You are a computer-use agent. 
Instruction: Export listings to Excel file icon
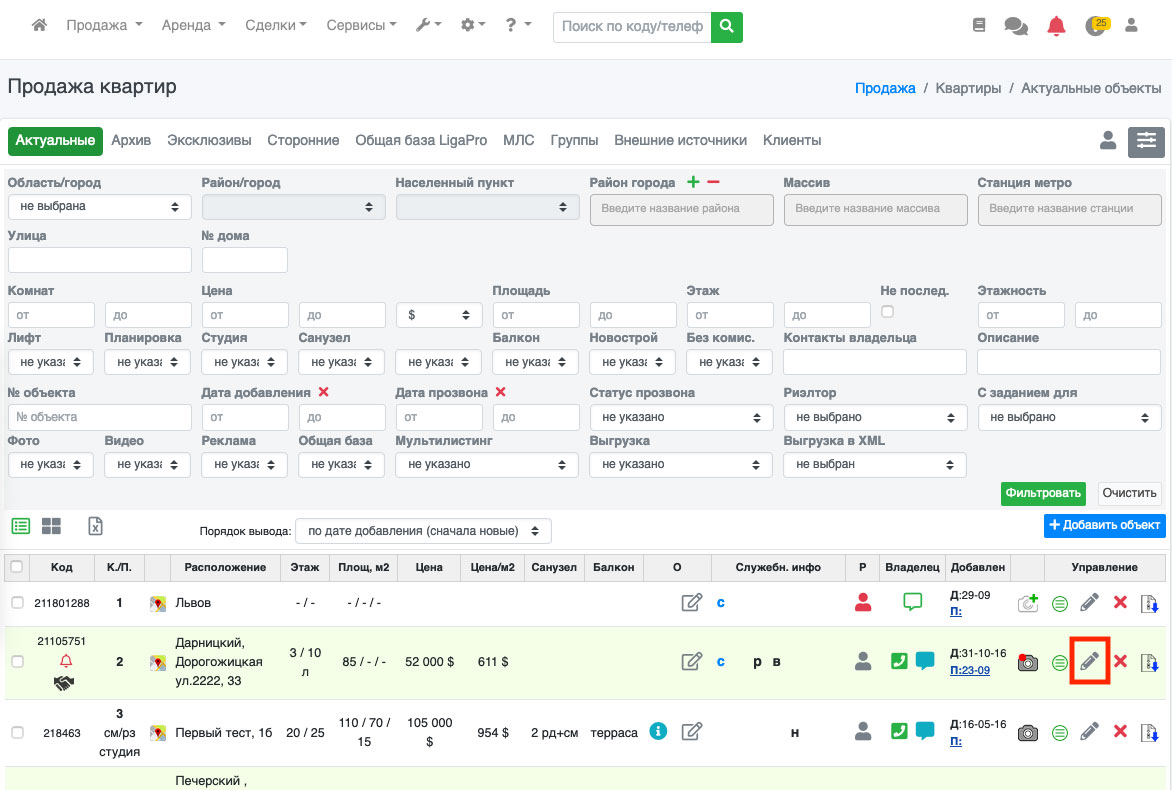pyautogui.click(x=96, y=526)
